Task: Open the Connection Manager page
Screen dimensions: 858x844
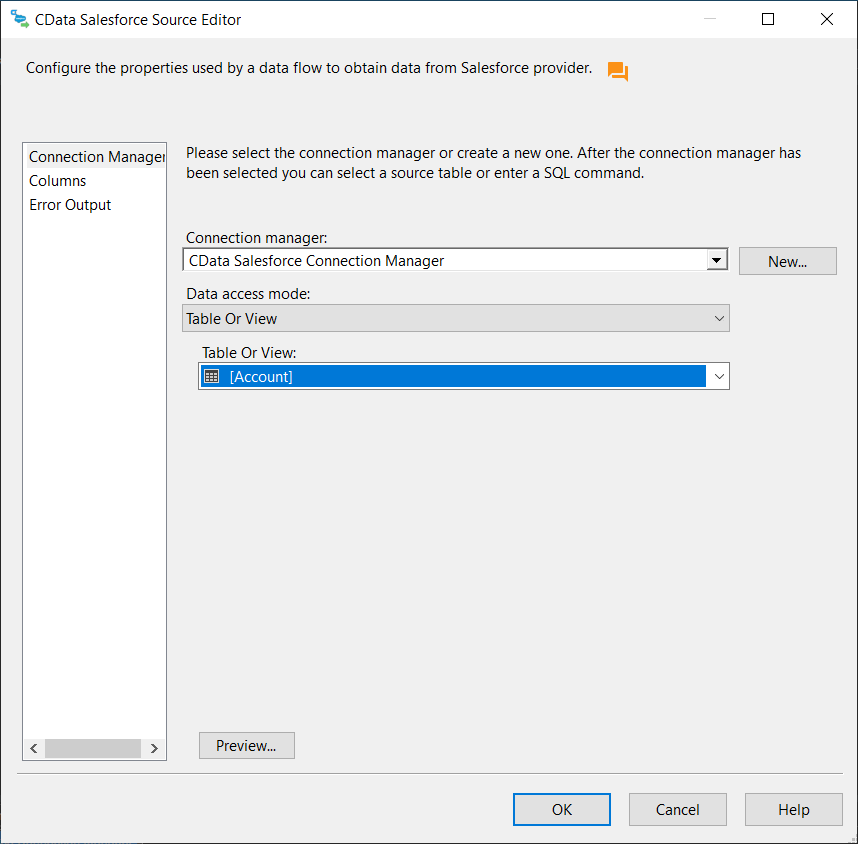Action: point(96,157)
